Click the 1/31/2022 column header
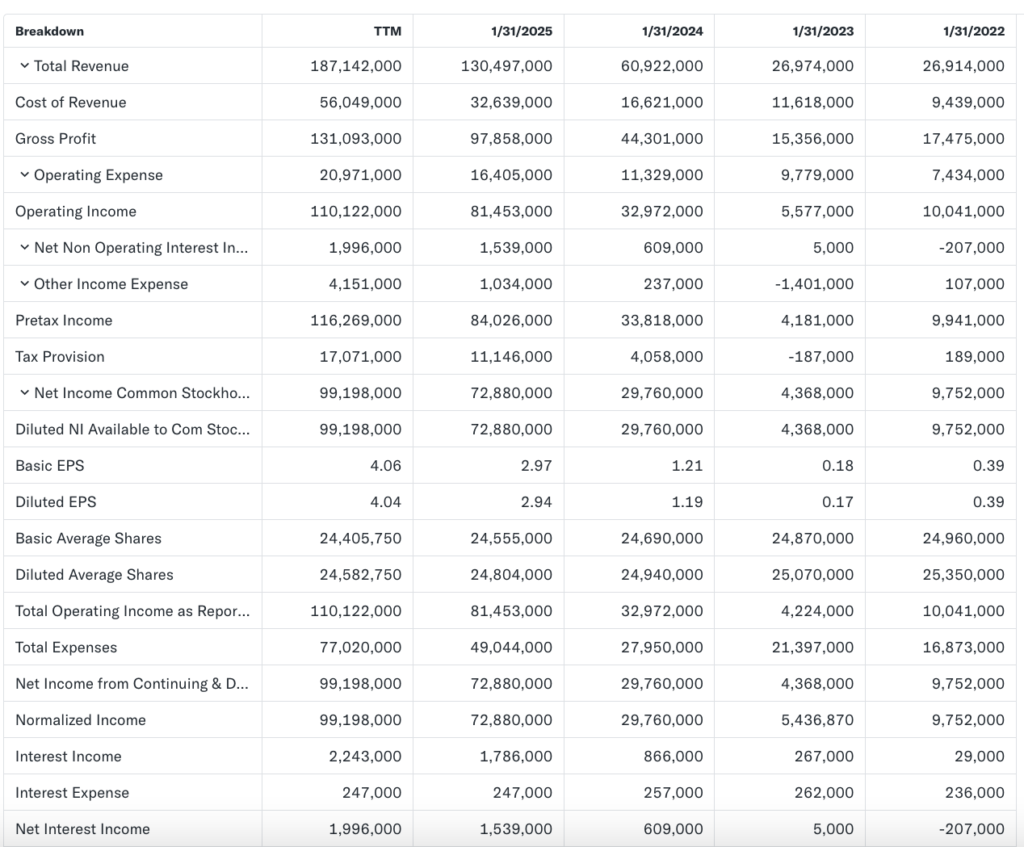Image resolution: width=1024 pixels, height=847 pixels. tap(974, 31)
